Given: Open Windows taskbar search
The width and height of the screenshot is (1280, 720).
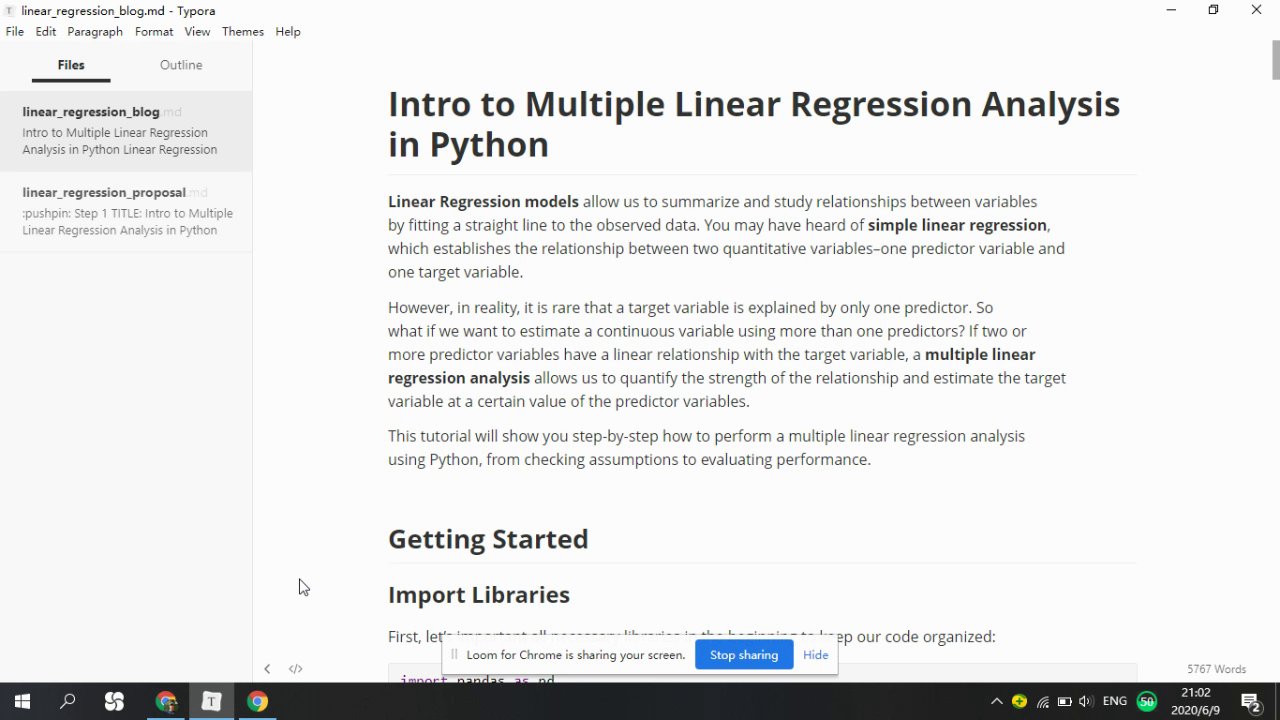Looking at the screenshot, I should tap(68, 701).
